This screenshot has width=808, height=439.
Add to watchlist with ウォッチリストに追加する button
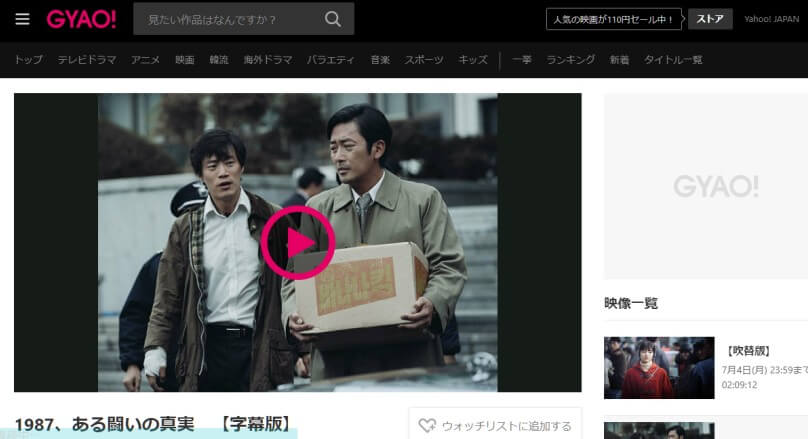495,425
